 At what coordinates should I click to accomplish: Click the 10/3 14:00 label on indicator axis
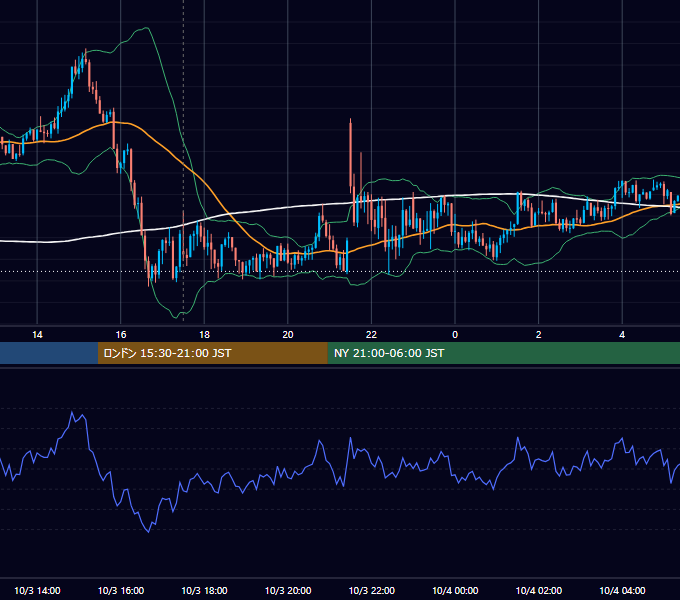click(x=37, y=590)
